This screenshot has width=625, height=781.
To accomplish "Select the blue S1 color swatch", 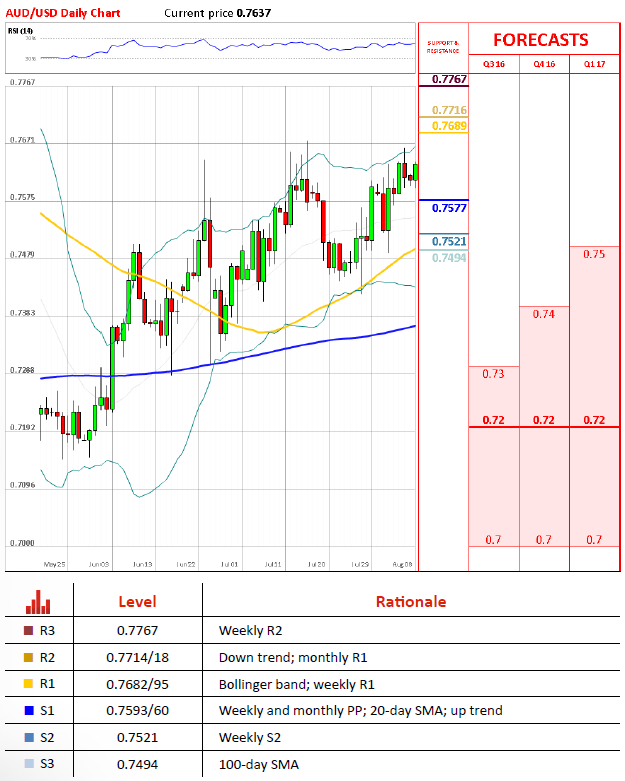I will pos(28,711).
